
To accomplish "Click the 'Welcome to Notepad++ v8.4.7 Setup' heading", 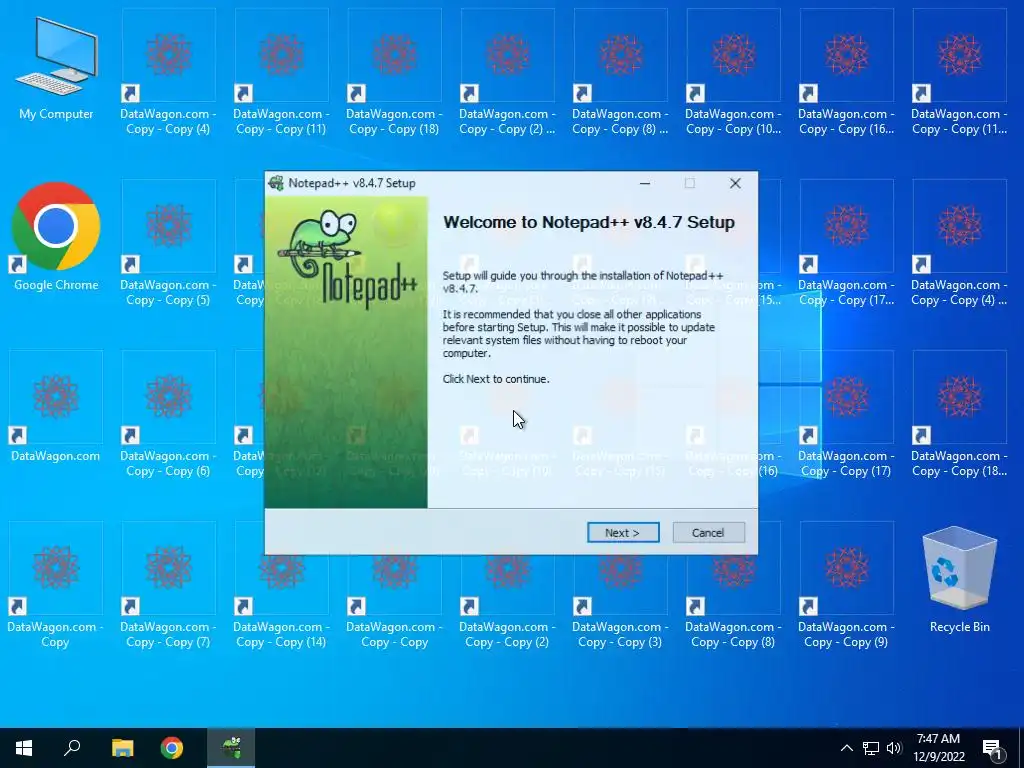I will [588, 222].
